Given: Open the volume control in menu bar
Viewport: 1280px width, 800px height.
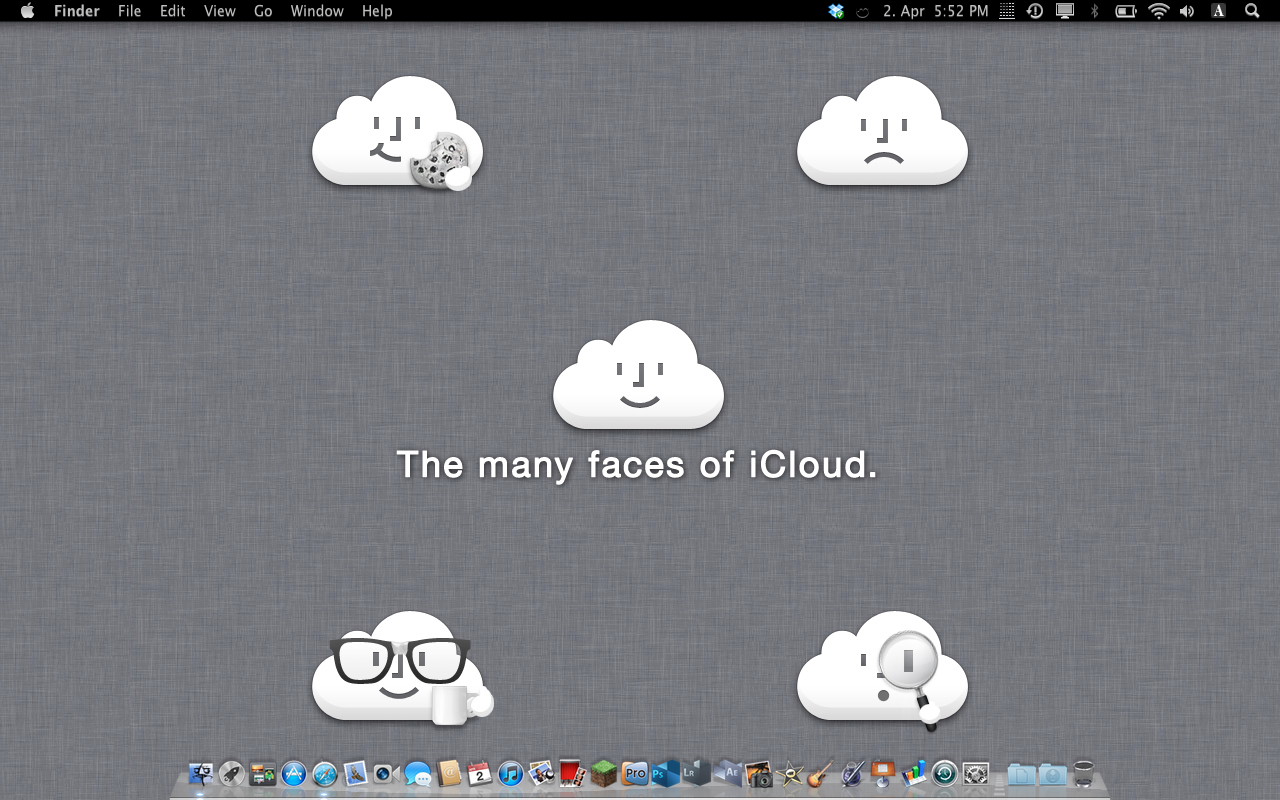Looking at the screenshot, I should (x=1187, y=11).
